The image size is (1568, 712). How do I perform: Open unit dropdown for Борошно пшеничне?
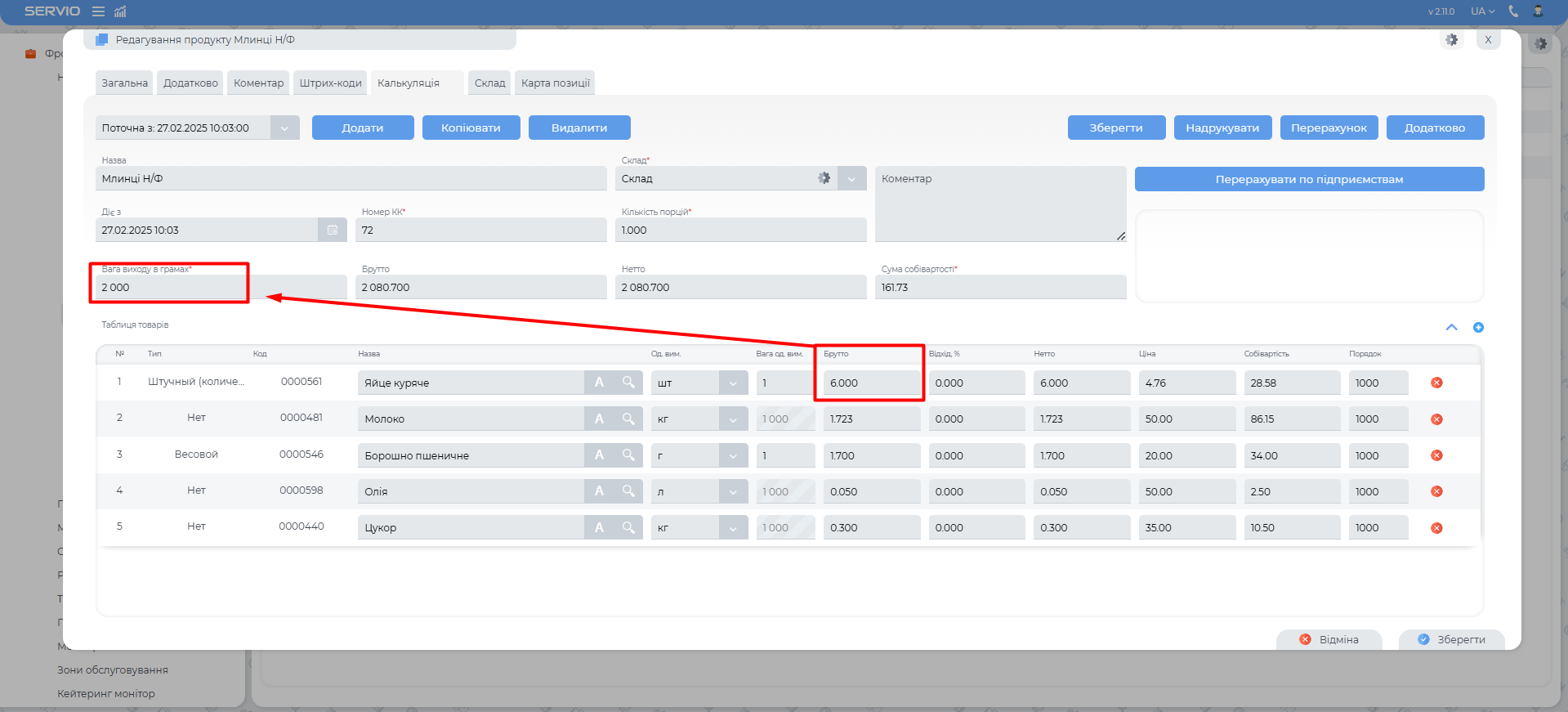click(733, 455)
